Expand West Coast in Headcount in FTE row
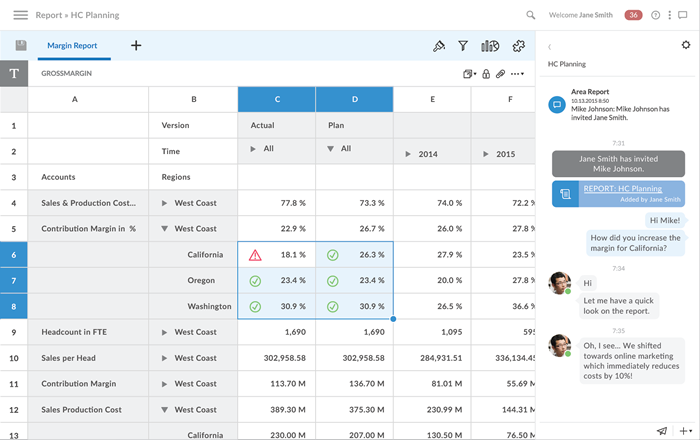The width and height of the screenshot is (700, 440). [x=165, y=332]
